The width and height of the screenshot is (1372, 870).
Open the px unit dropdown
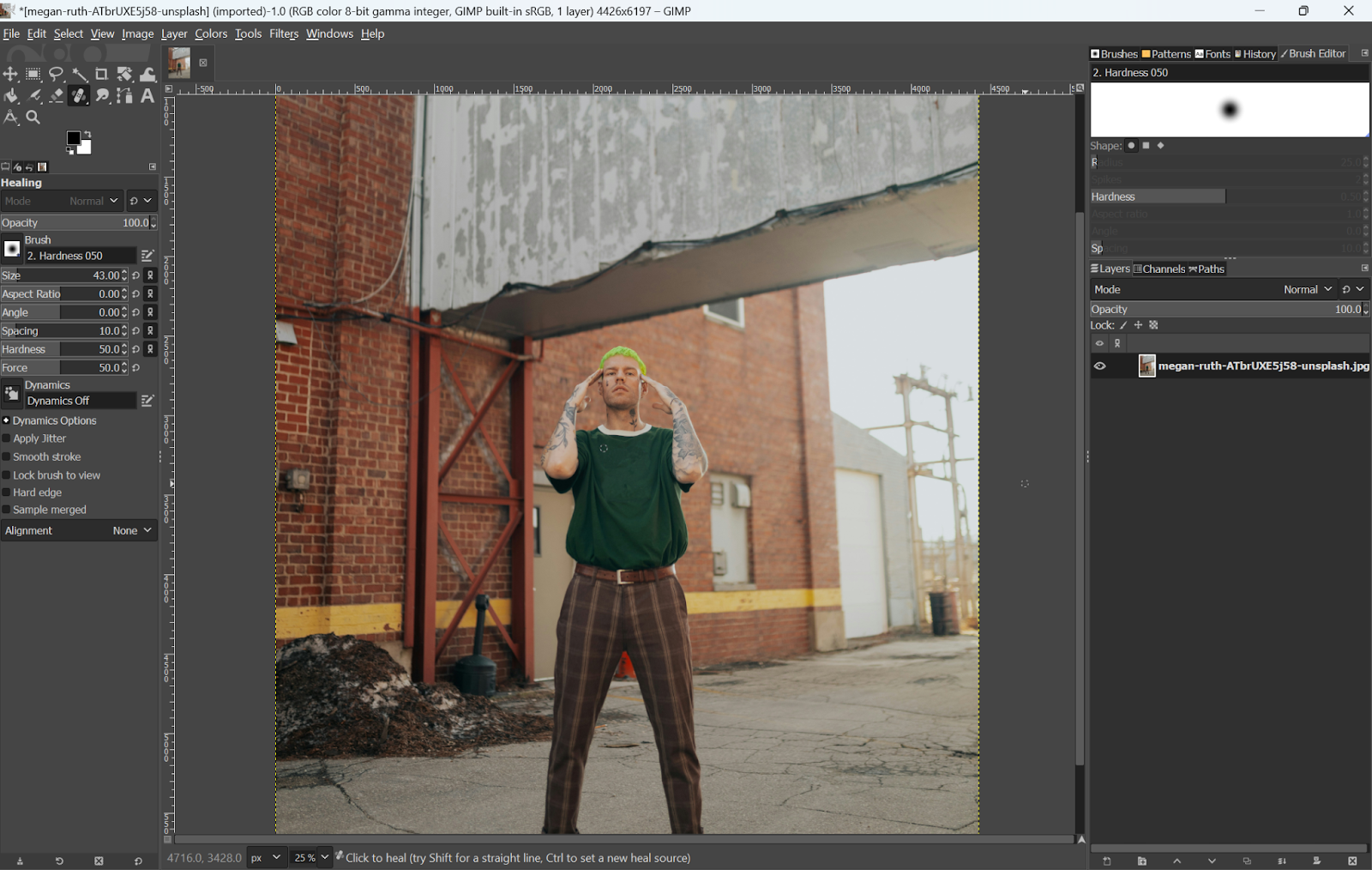click(x=265, y=857)
